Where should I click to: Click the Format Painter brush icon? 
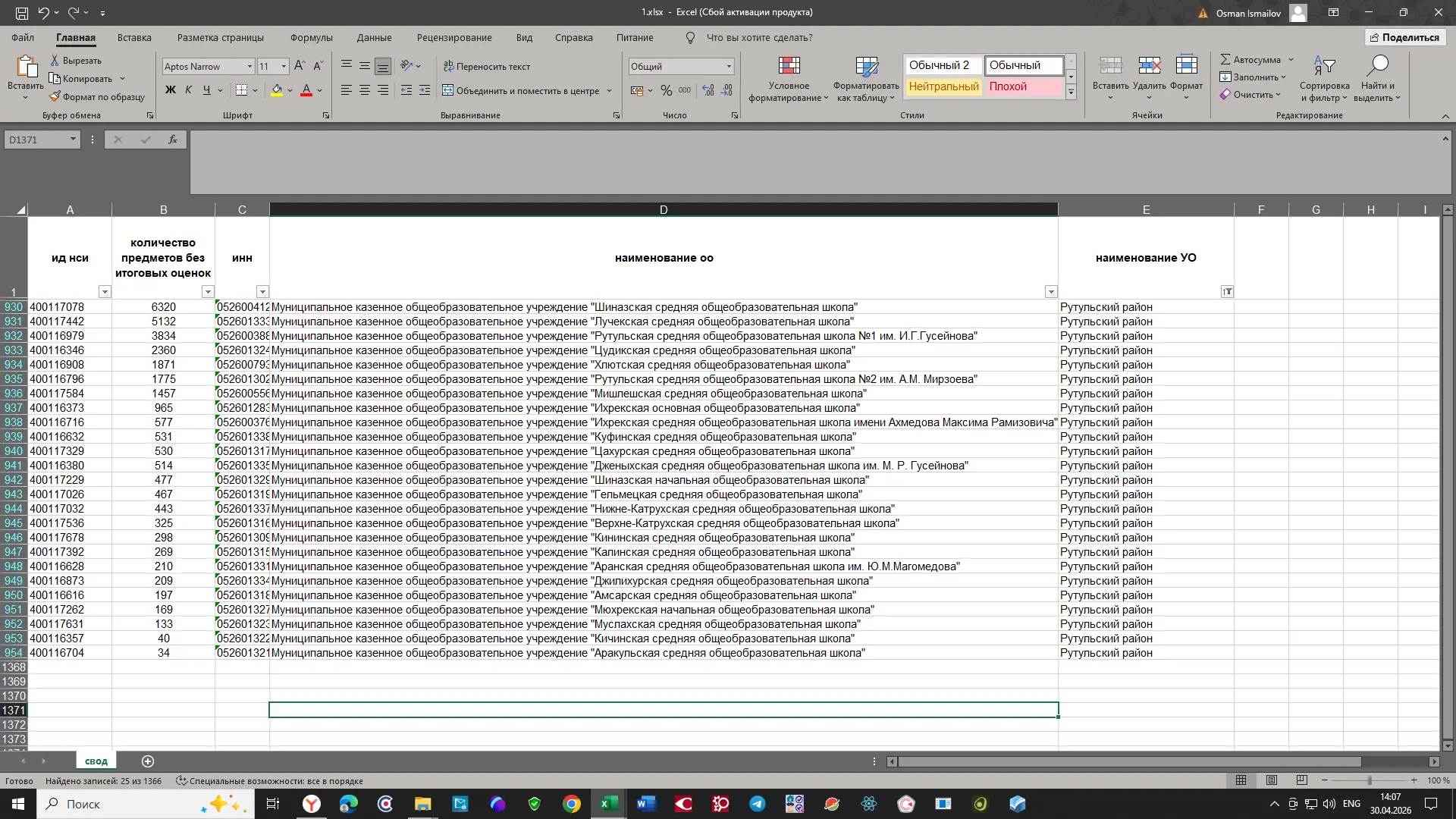click(x=55, y=96)
